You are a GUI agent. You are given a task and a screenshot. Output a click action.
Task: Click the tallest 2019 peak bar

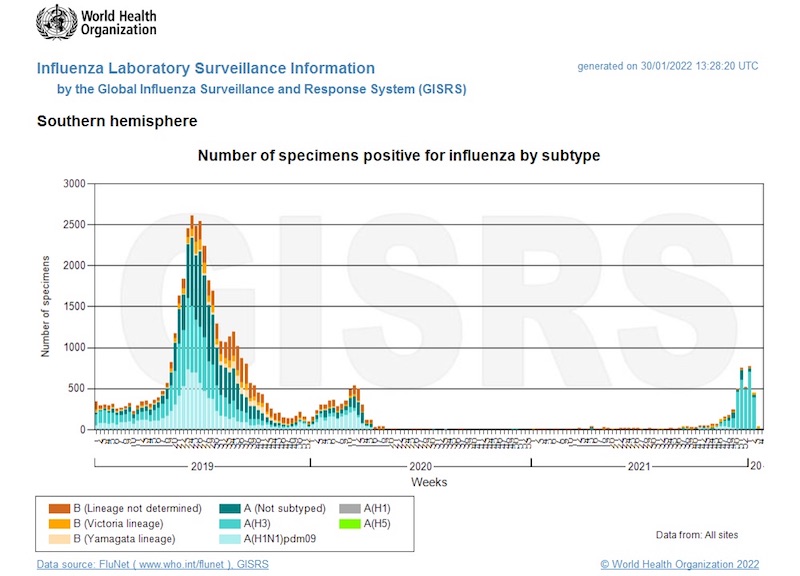point(192,322)
